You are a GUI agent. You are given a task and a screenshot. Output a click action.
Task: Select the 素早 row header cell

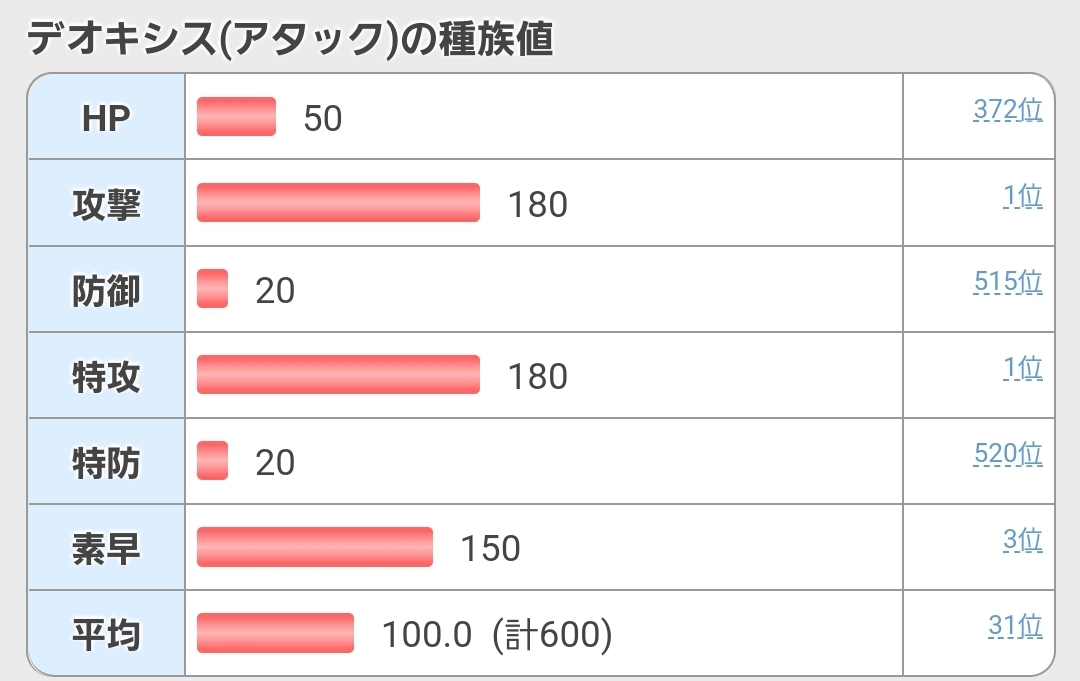(106, 548)
